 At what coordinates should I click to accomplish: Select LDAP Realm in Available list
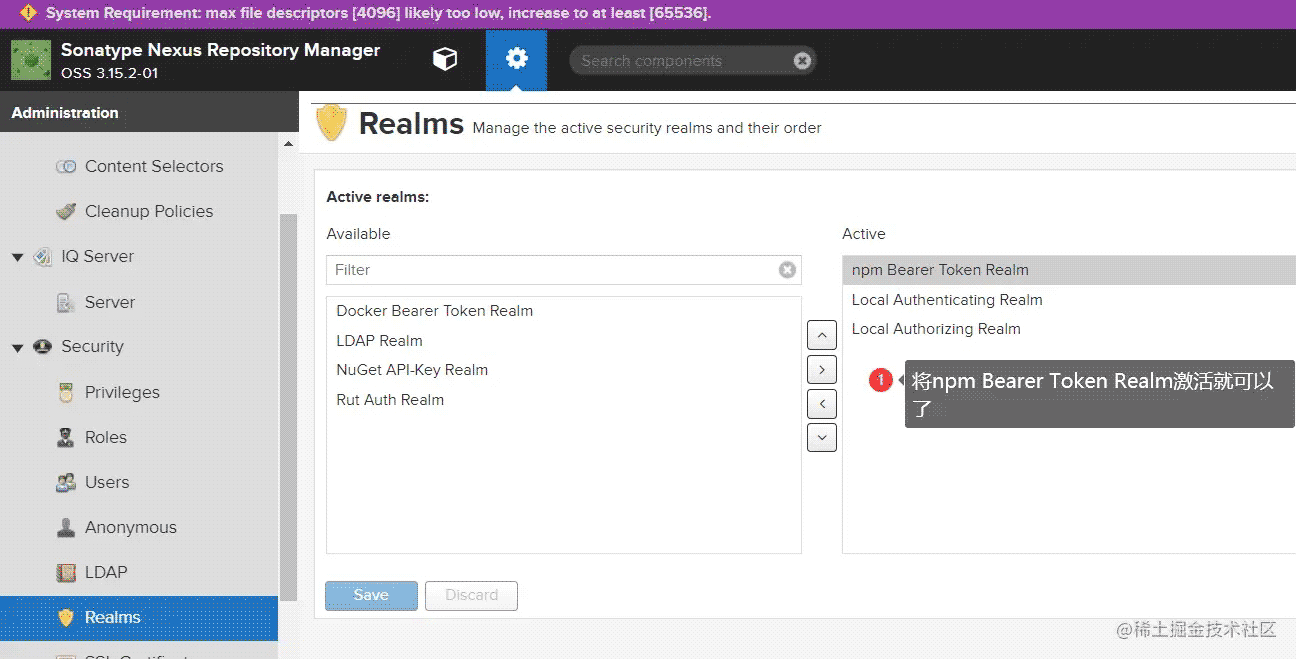pyautogui.click(x=564, y=341)
